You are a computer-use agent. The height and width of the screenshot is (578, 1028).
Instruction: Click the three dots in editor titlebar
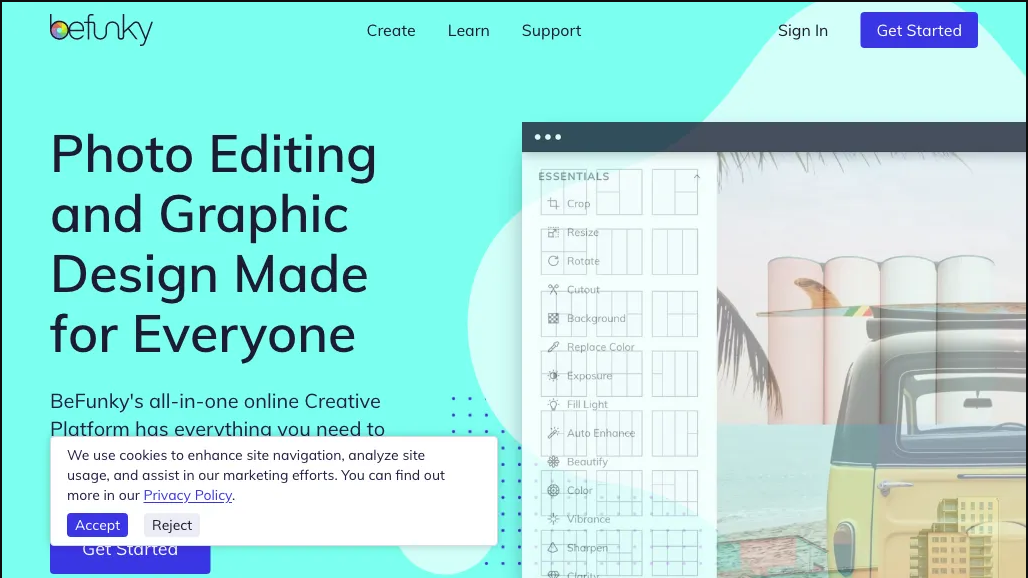[548, 137]
